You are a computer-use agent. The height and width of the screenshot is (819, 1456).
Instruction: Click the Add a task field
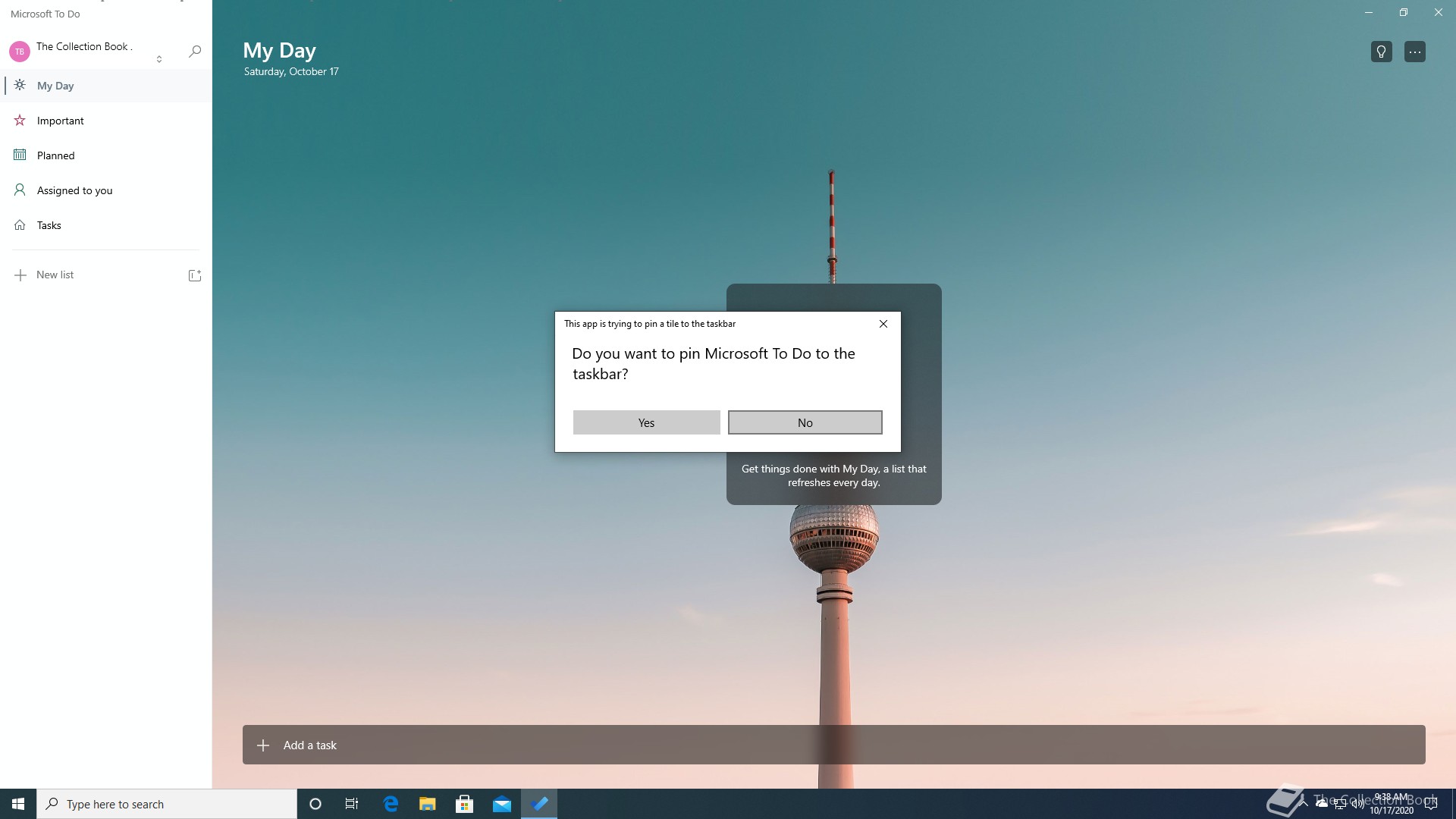point(834,745)
